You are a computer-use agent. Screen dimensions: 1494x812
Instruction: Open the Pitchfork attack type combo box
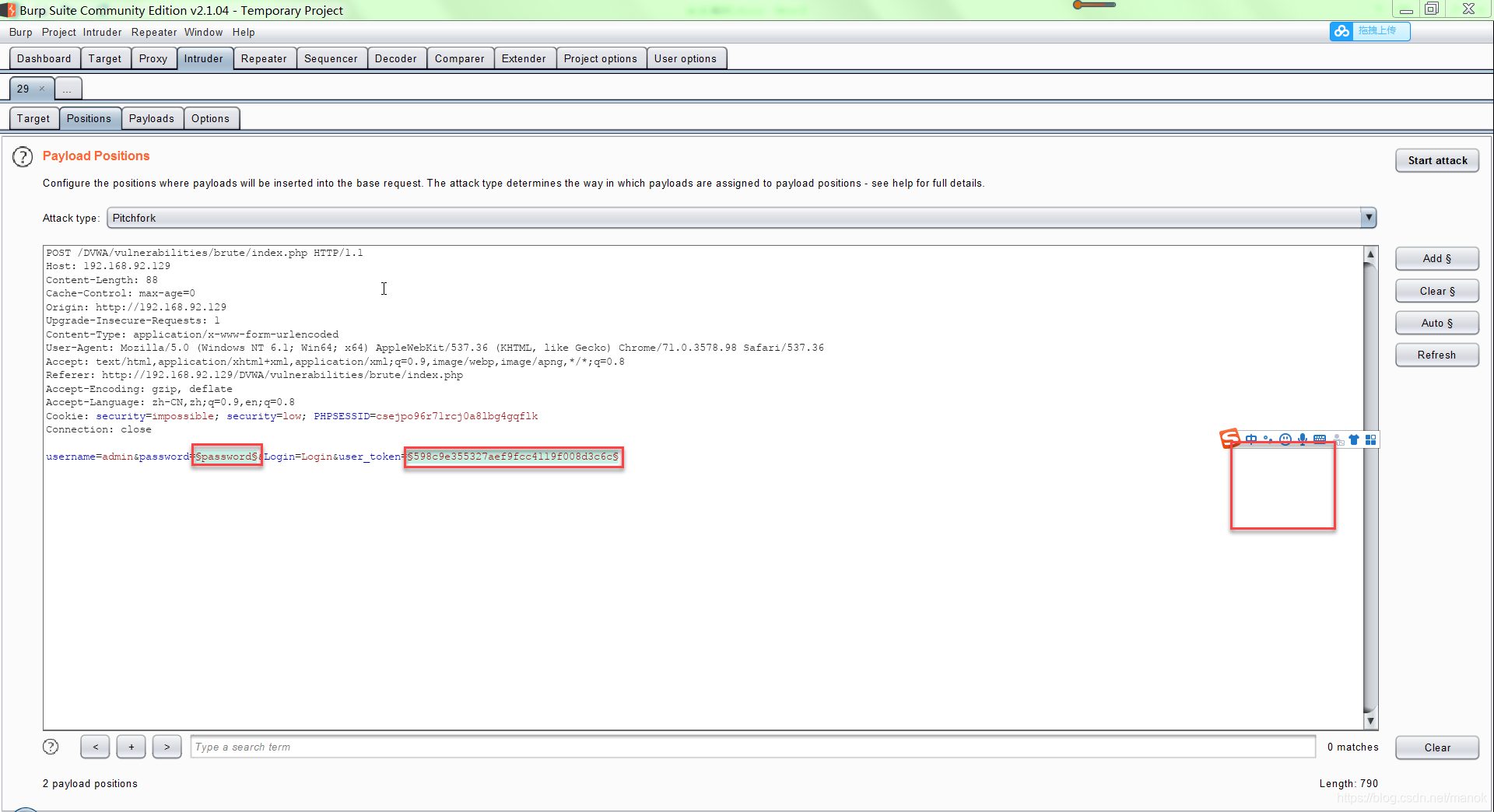(x=742, y=218)
